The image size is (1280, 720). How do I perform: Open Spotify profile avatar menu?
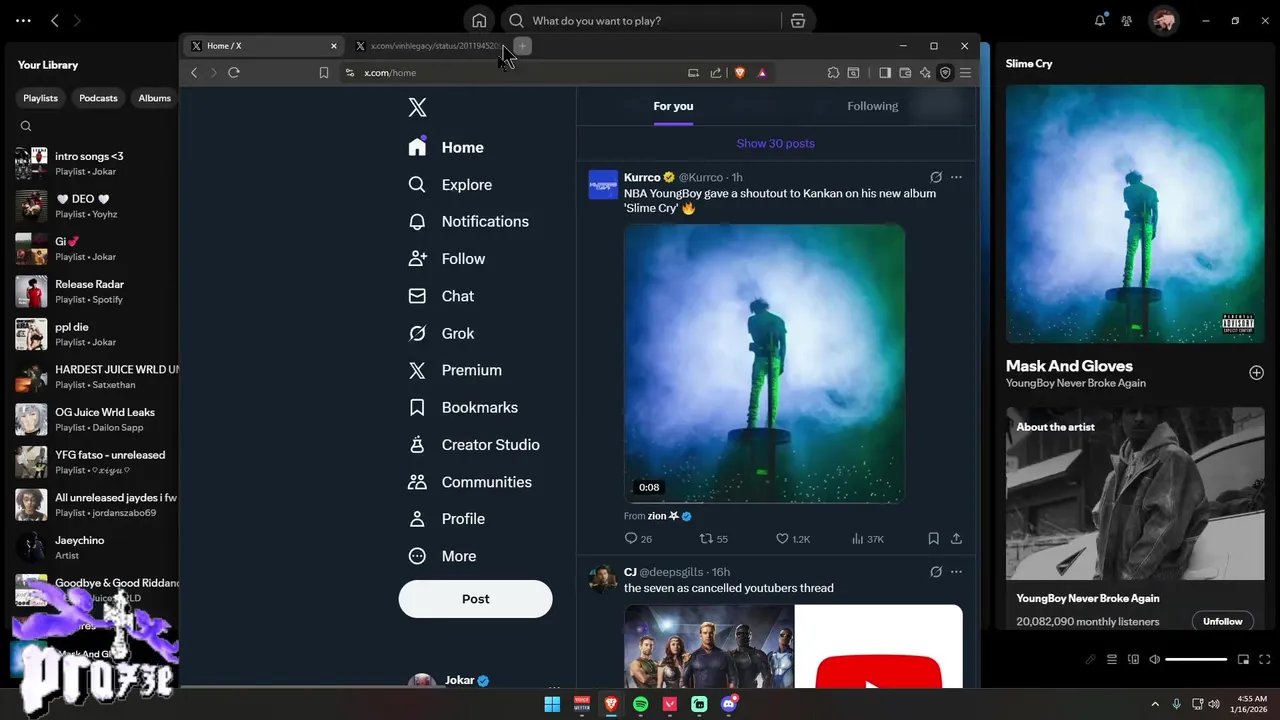1163,20
